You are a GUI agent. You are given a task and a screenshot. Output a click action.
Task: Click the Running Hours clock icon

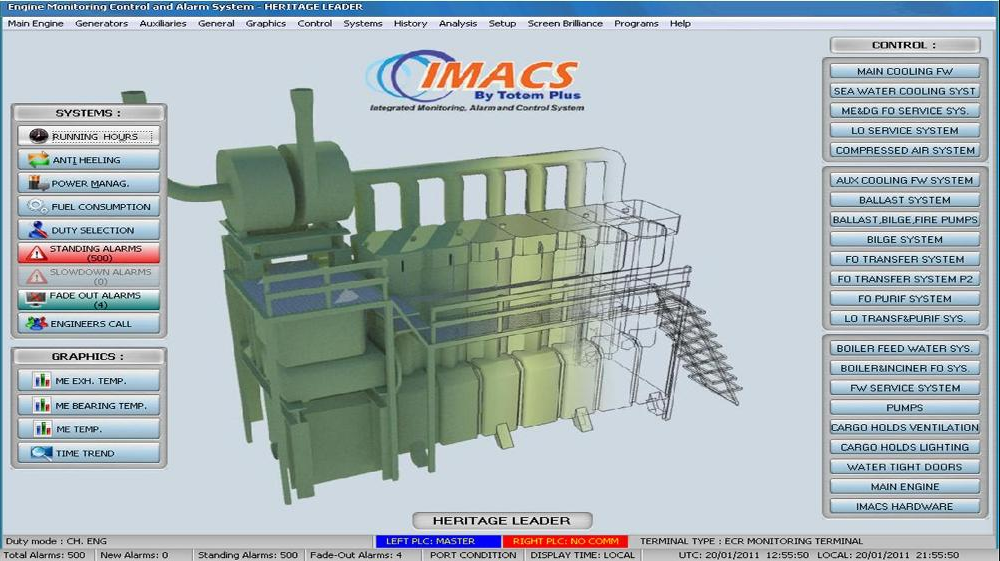coord(38,136)
